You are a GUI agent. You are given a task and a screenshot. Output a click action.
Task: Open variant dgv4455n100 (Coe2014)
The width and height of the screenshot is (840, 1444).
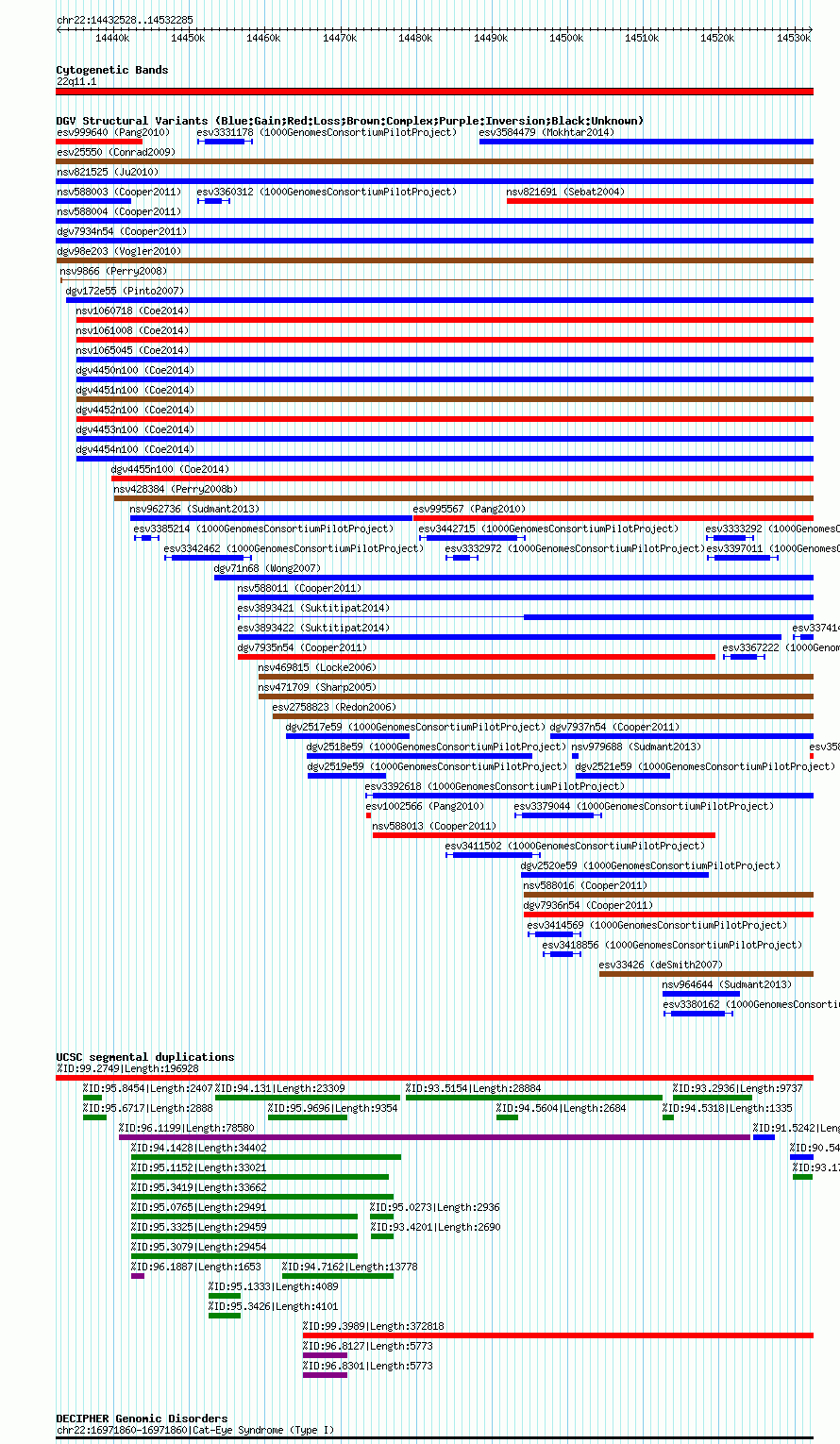[462, 479]
